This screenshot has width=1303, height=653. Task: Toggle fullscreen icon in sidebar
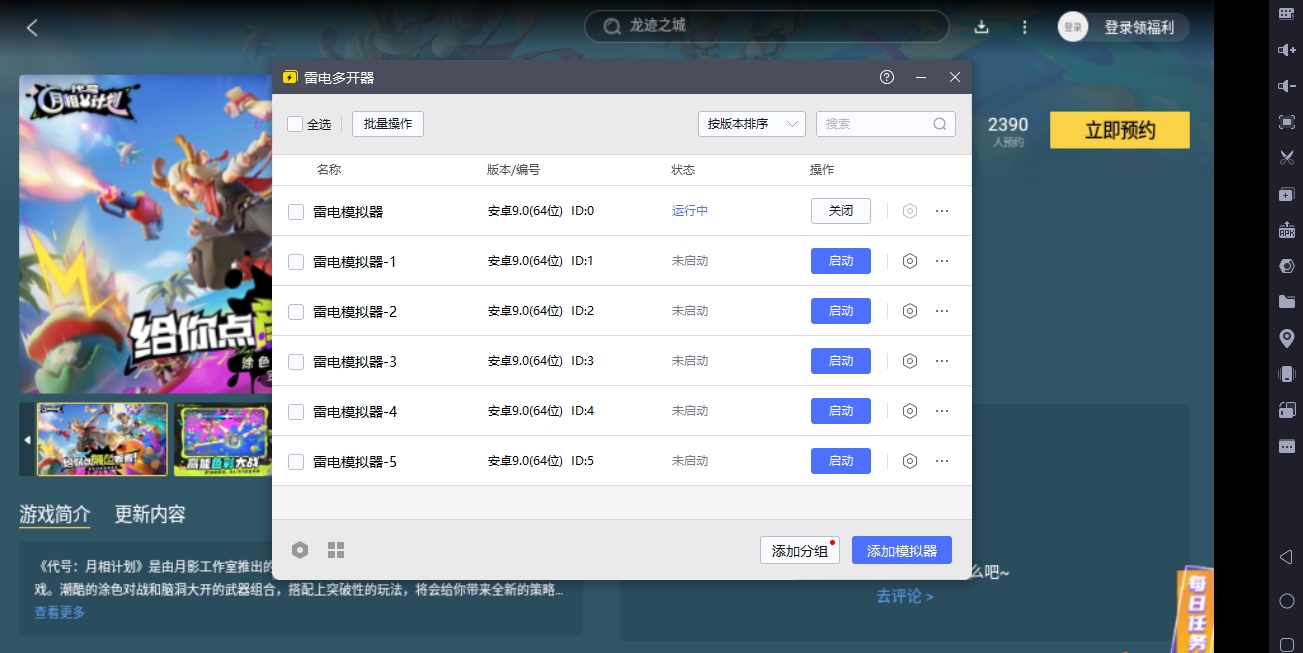1287,121
